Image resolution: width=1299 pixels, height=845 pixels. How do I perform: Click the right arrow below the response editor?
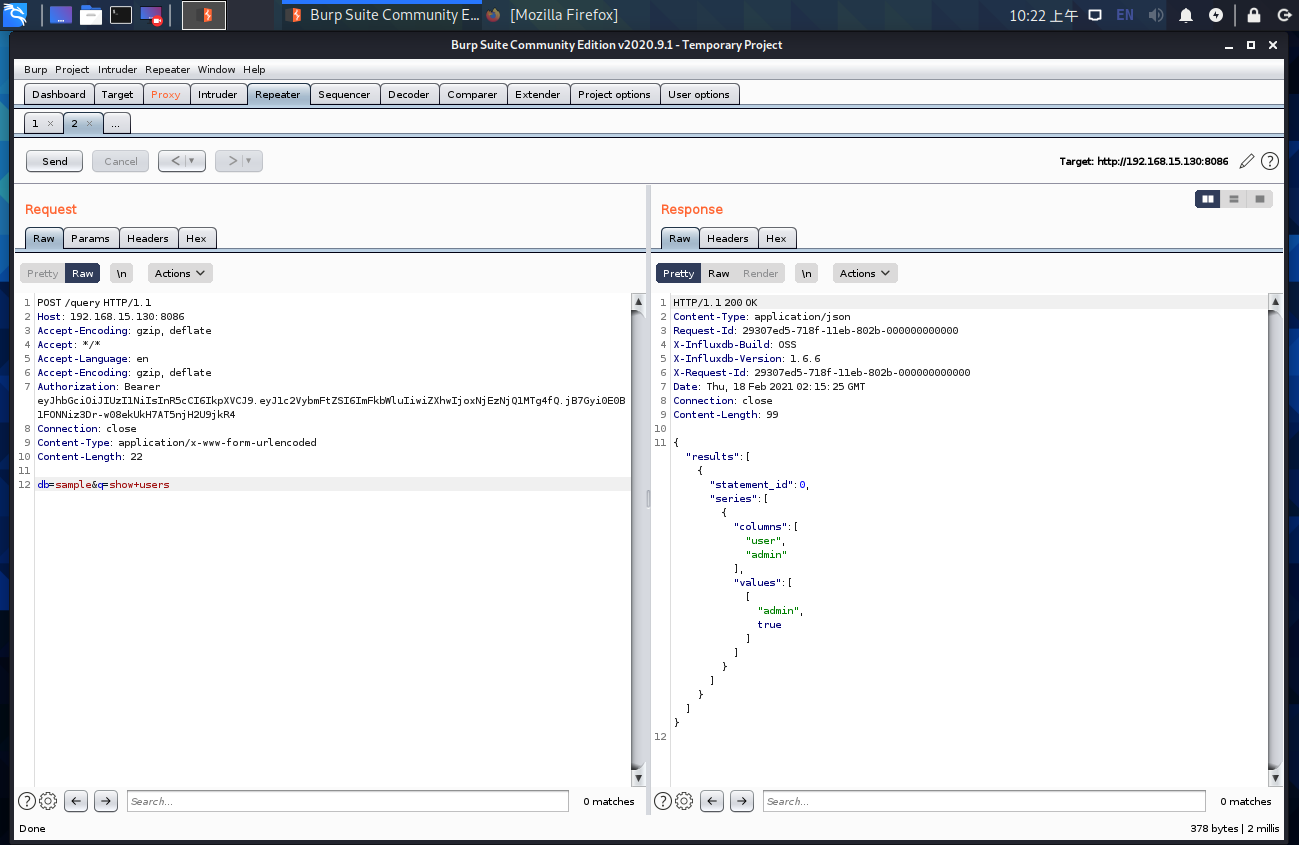coord(740,801)
